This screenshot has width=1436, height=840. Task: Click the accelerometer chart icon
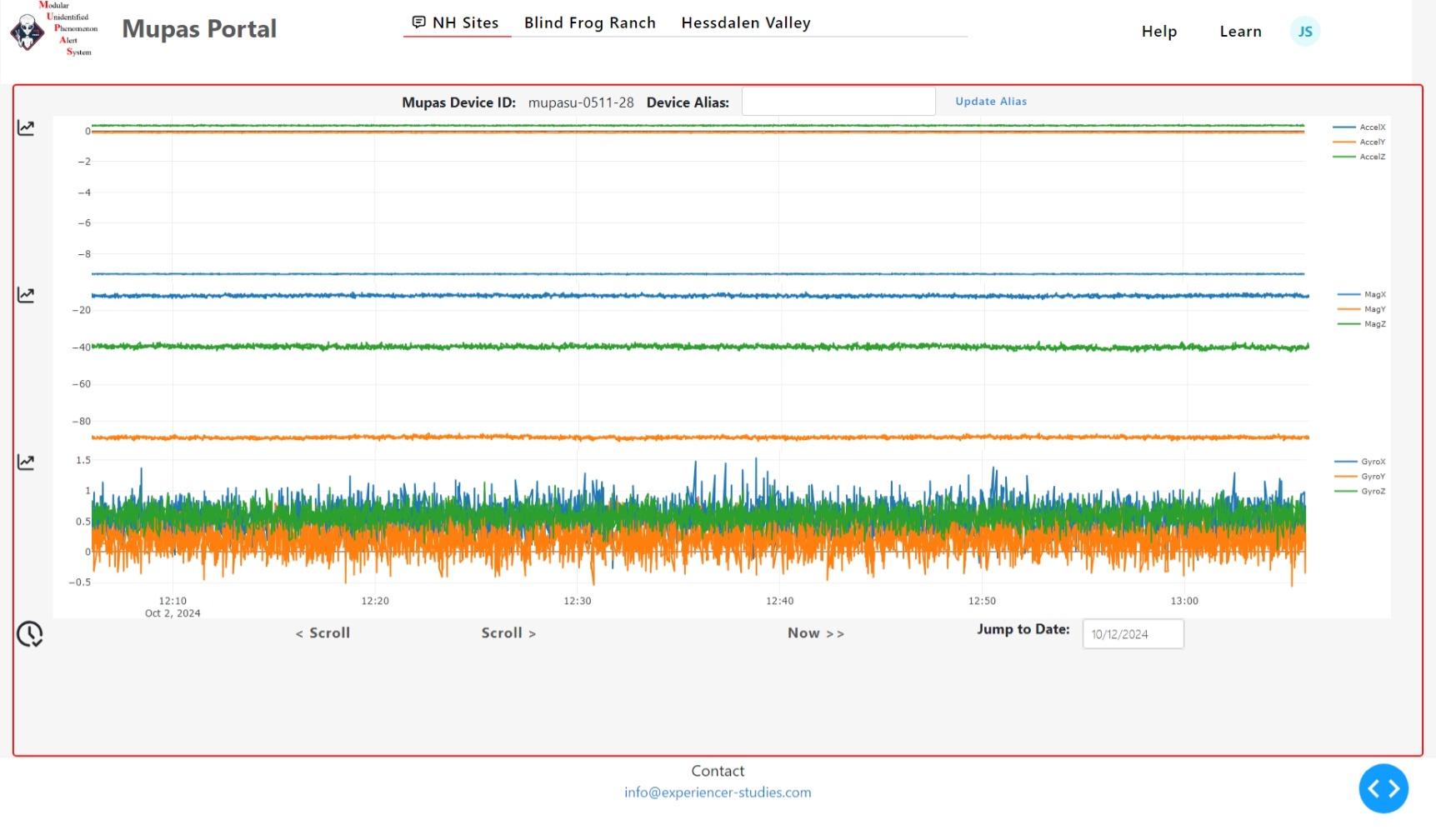click(26, 128)
